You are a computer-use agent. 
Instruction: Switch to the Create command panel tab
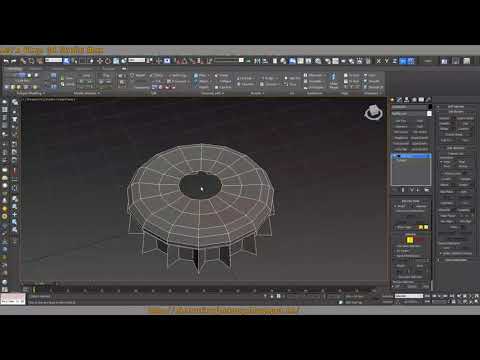393,100
